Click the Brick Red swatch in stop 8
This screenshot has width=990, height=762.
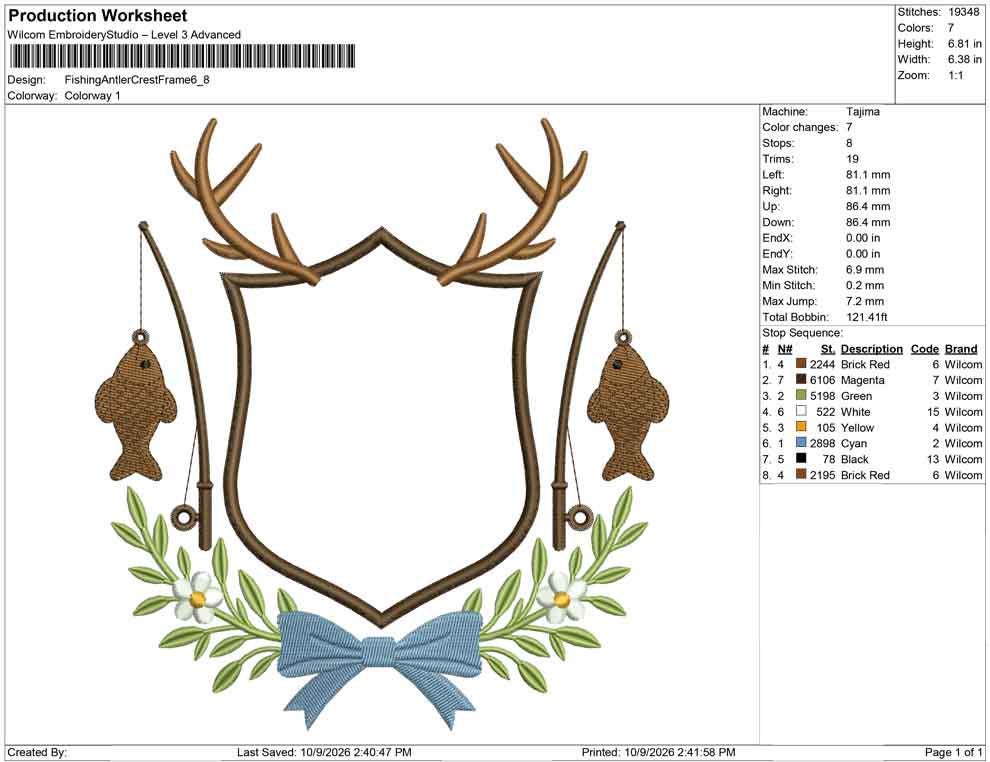coord(801,474)
